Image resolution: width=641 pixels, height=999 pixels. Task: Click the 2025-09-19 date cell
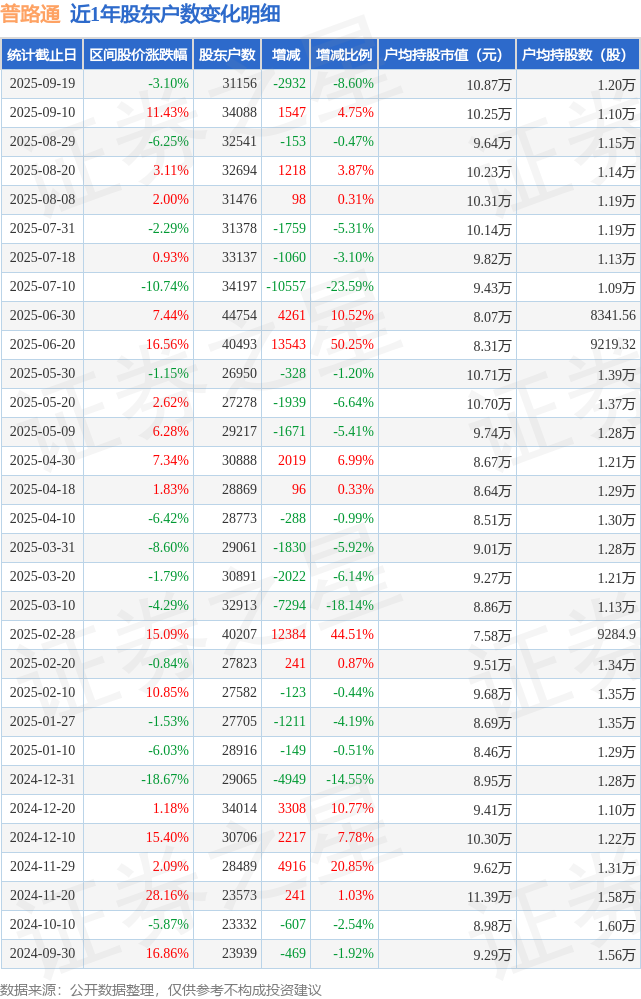pyautogui.click(x=41, y=84)
